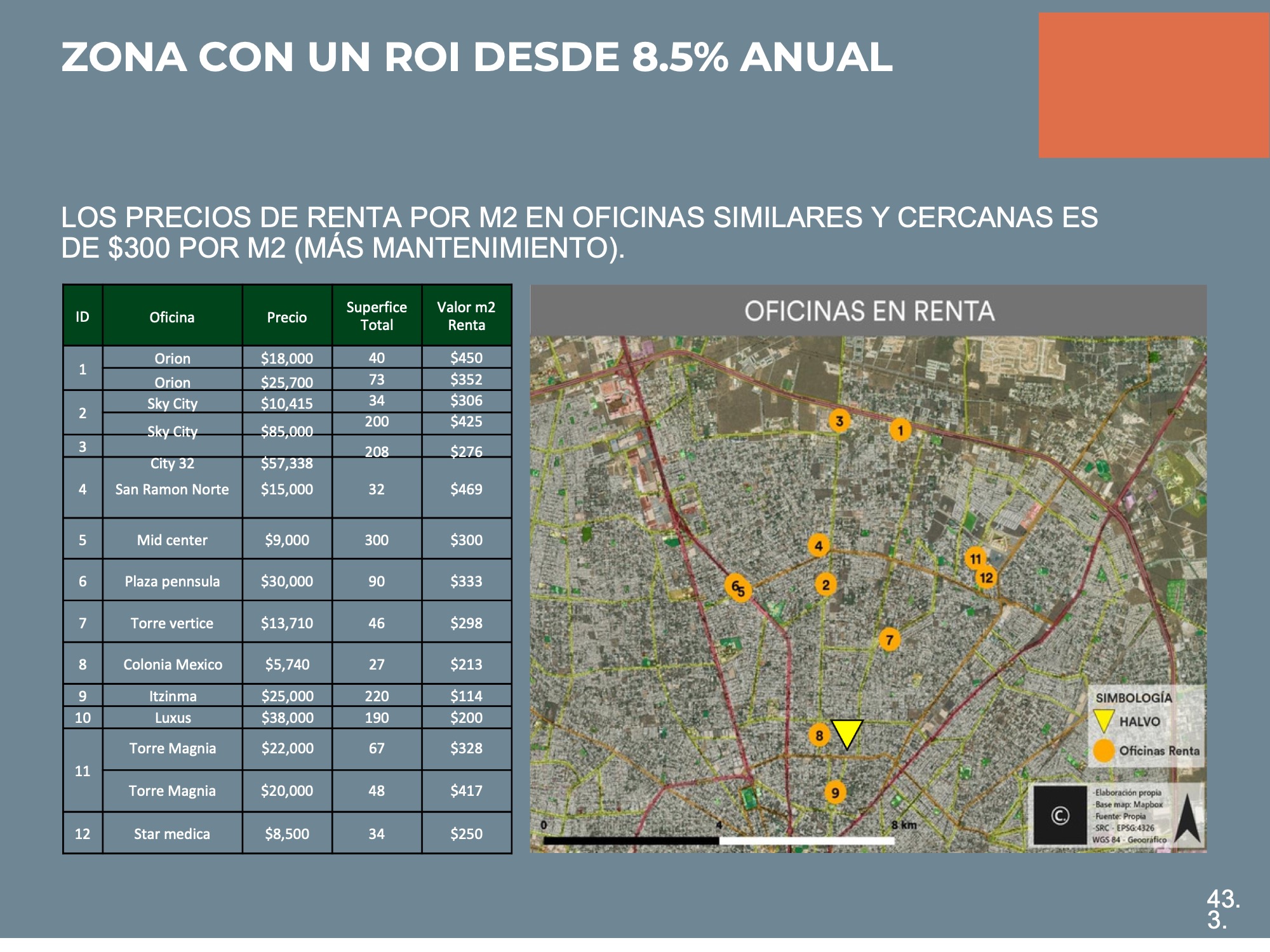Screen dimensions: 1270x952
Task: Click map marker number 8
Action: [819, 735]
